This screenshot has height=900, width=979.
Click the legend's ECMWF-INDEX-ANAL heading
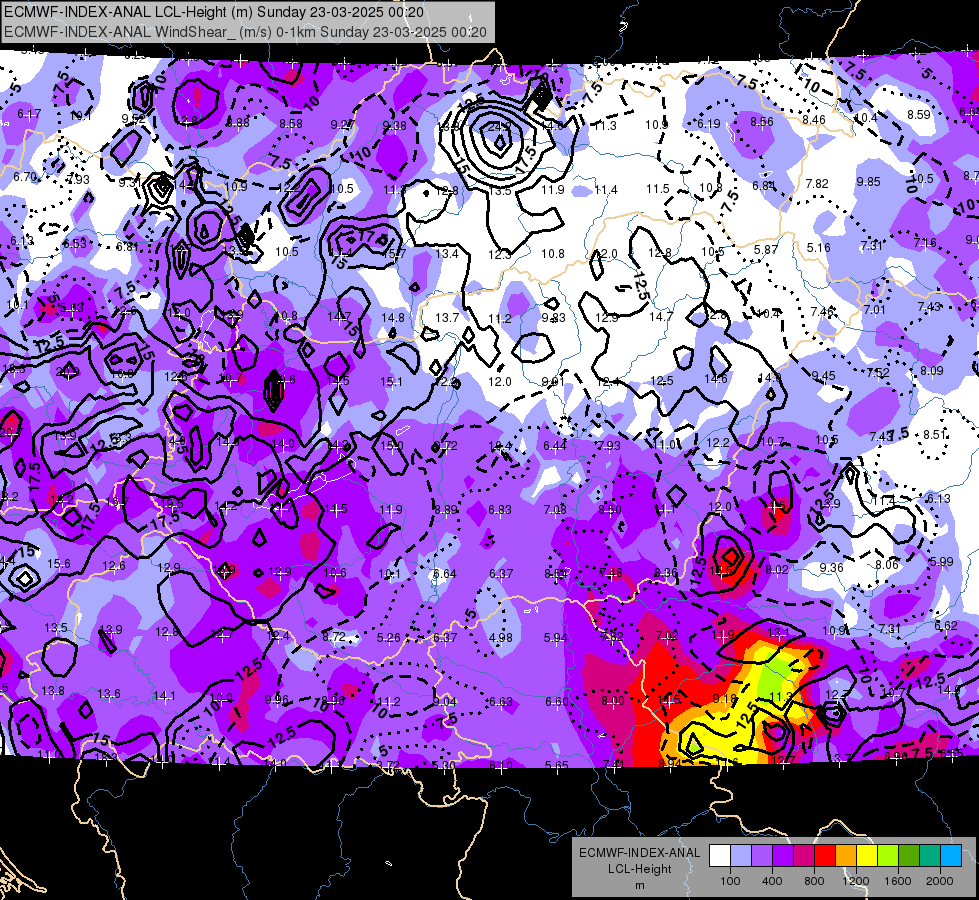click(639, 853)
